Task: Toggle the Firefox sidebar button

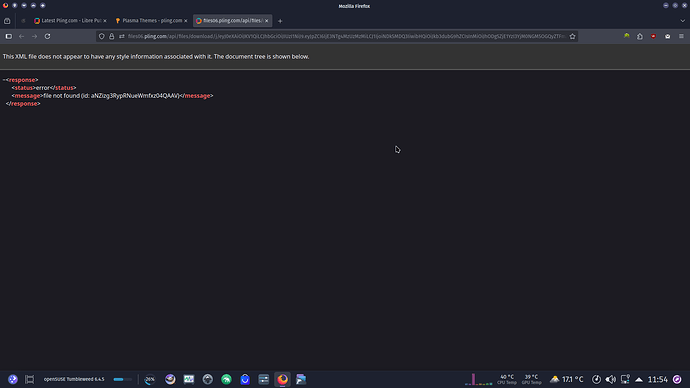Action: click(9, 37)
